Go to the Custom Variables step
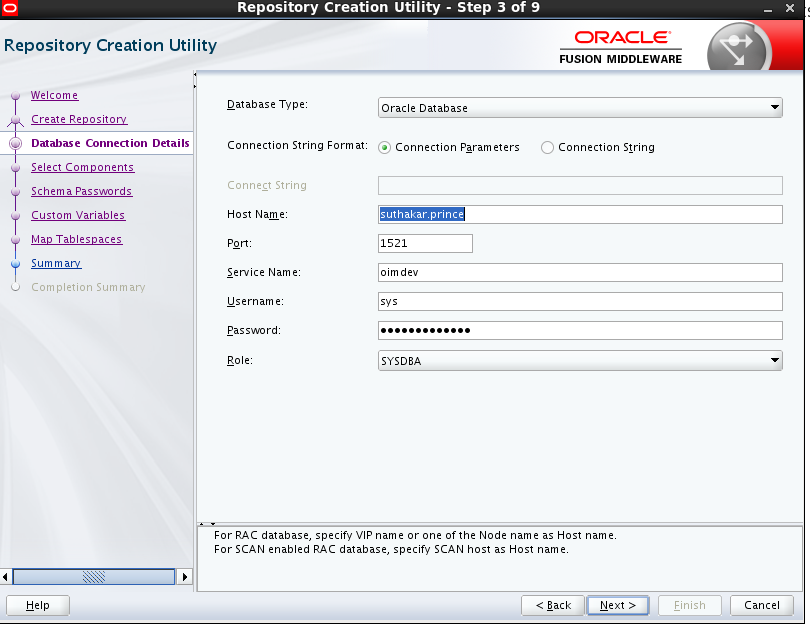The height and width of the screenshot is (624, 810). [78, 215]
